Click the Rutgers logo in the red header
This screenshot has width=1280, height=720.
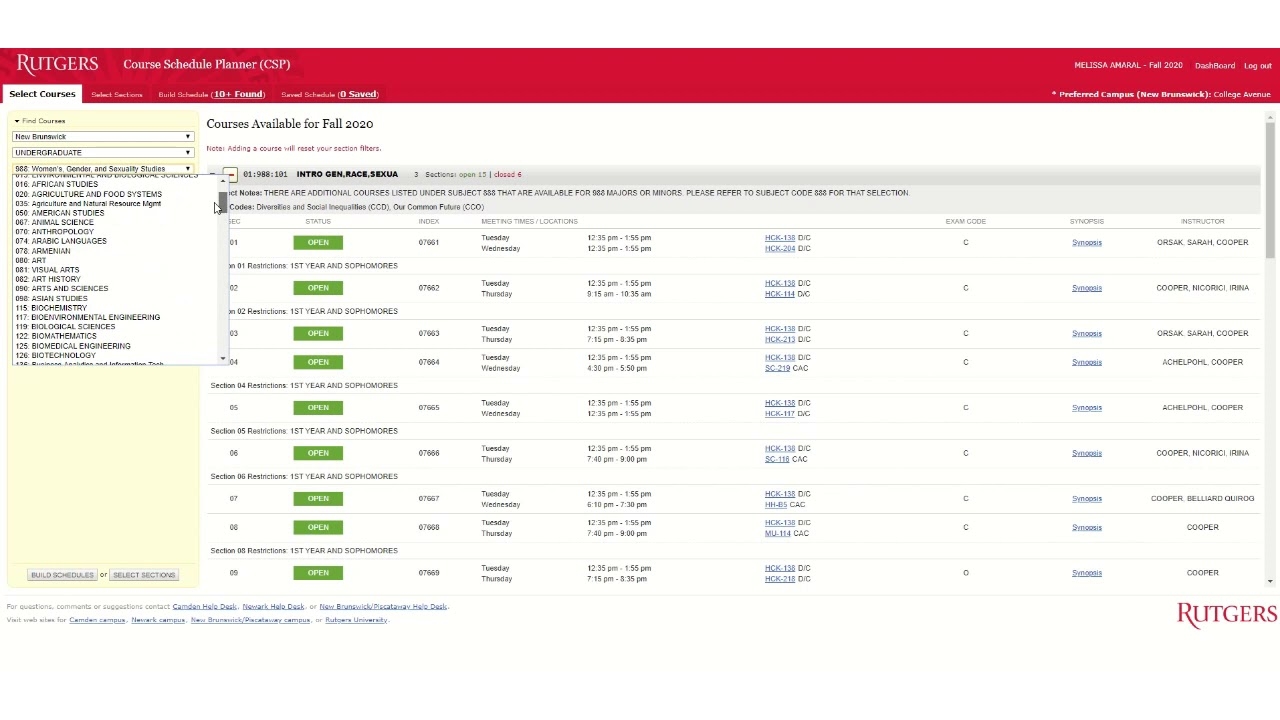[x=57, y=63]
